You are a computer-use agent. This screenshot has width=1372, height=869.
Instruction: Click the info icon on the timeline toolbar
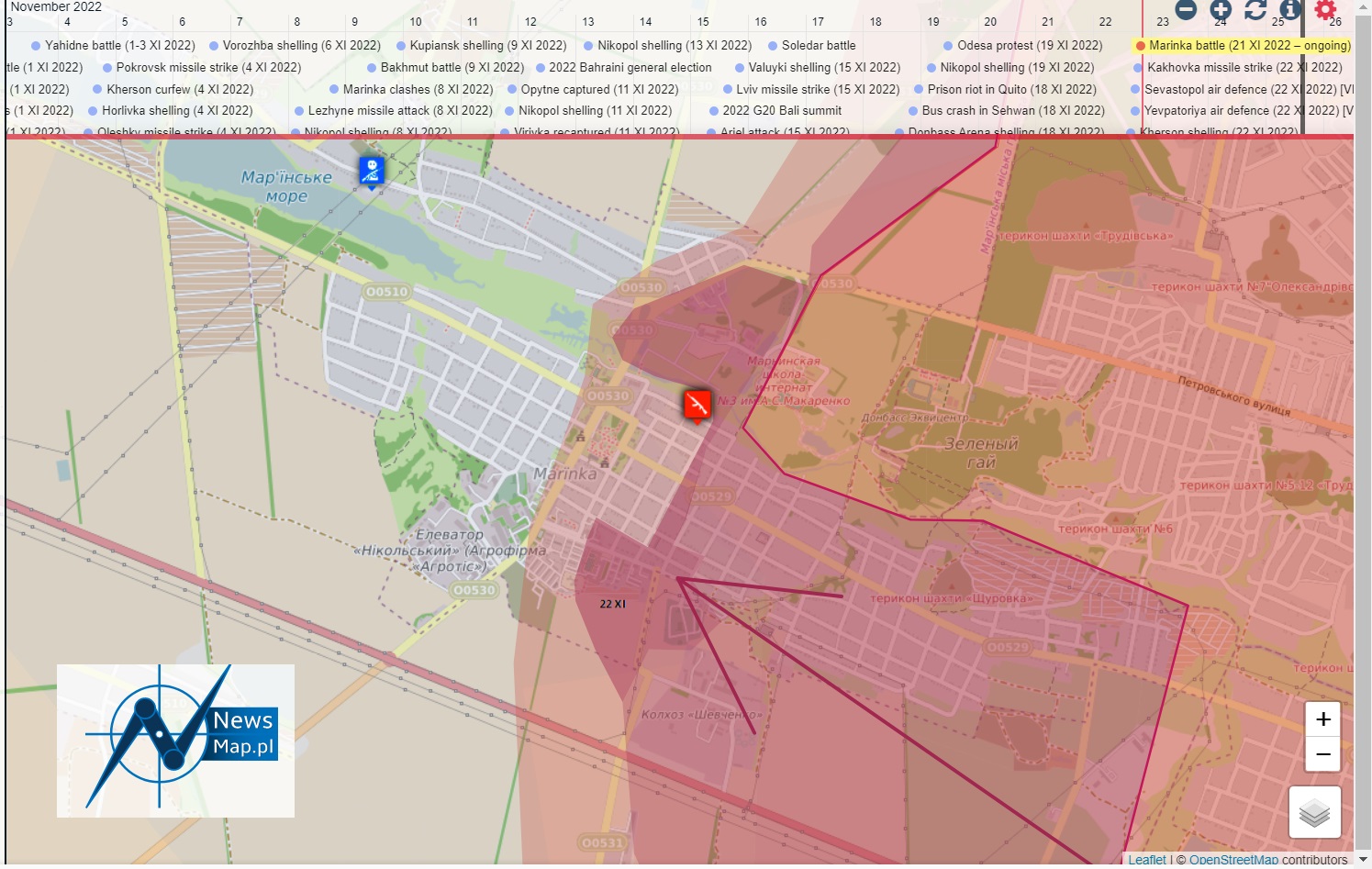(x=1290, y=9)
